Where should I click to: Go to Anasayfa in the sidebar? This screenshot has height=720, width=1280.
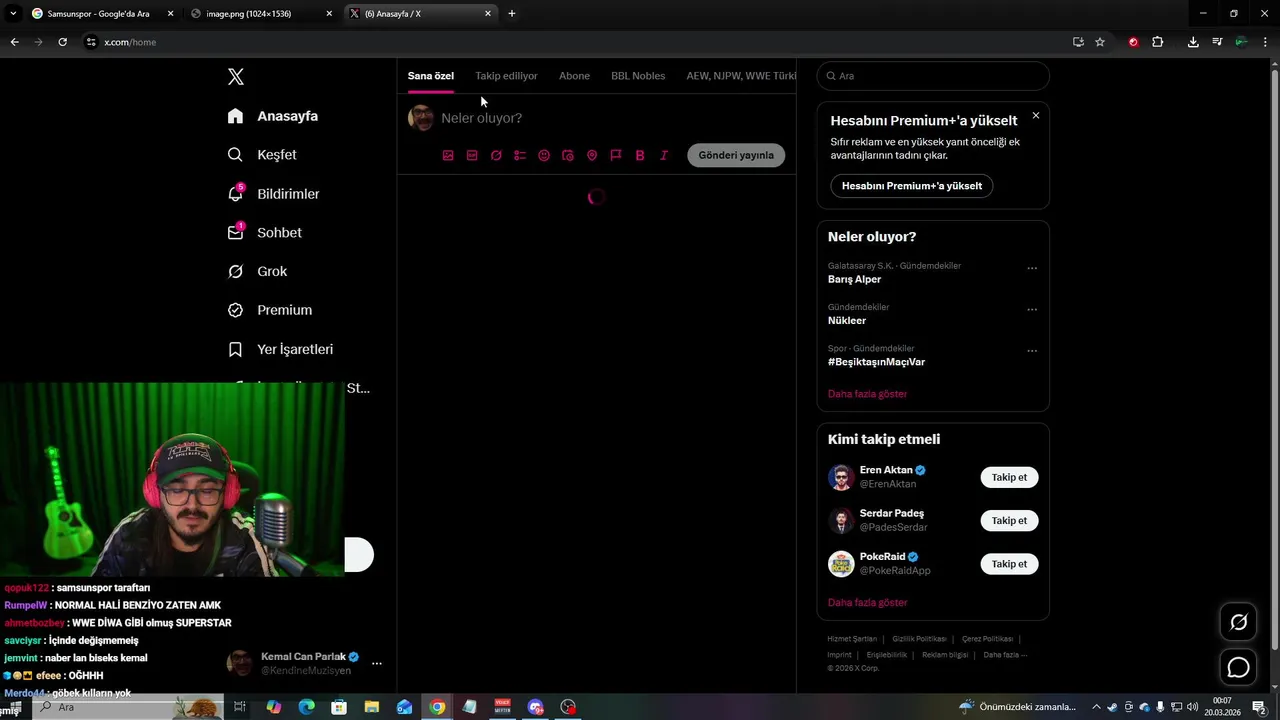point(273,116)
